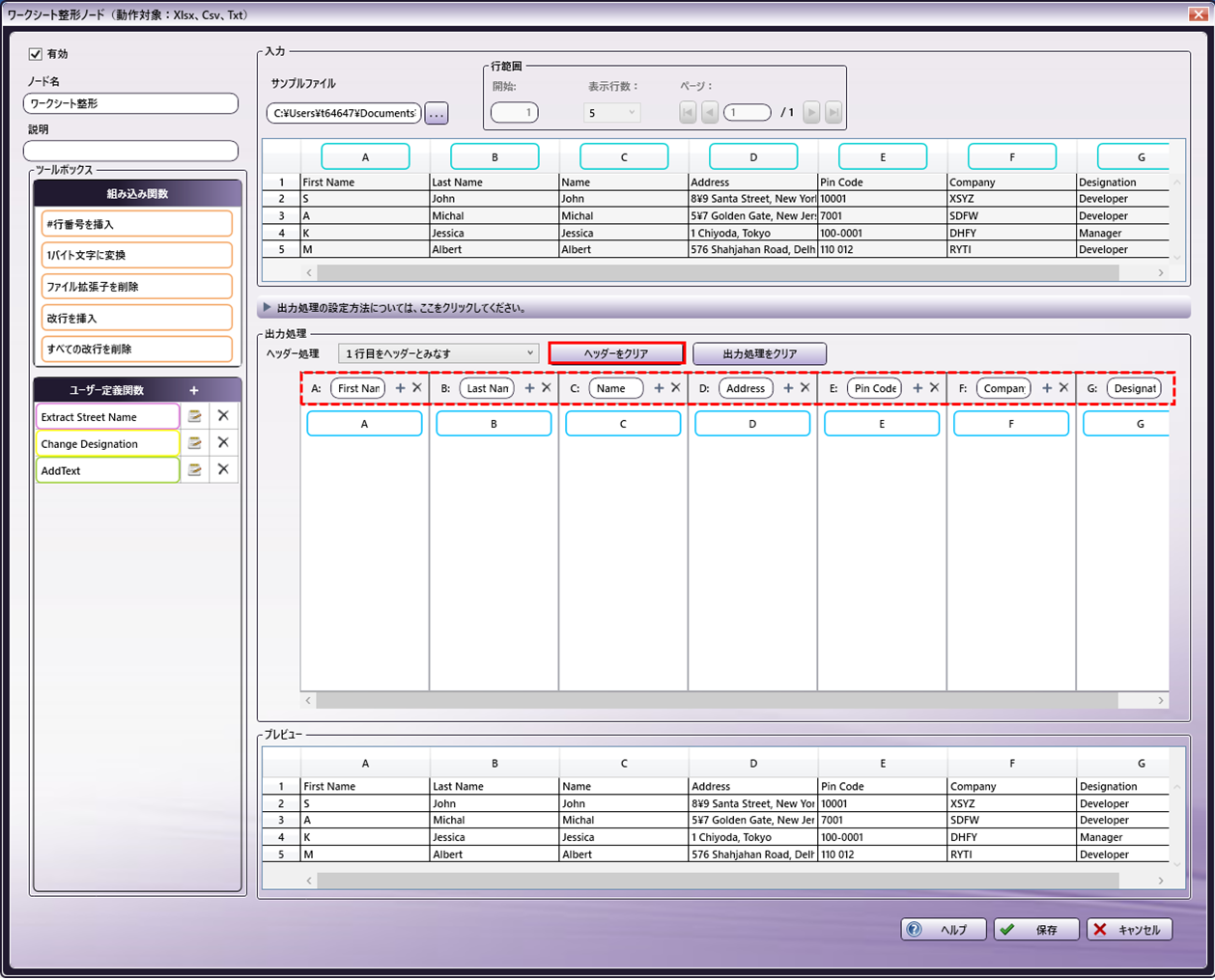The height and width of the screenshot is (980, 1215).
Task: Remove First Name header from column A
Action: coord(417,388)
